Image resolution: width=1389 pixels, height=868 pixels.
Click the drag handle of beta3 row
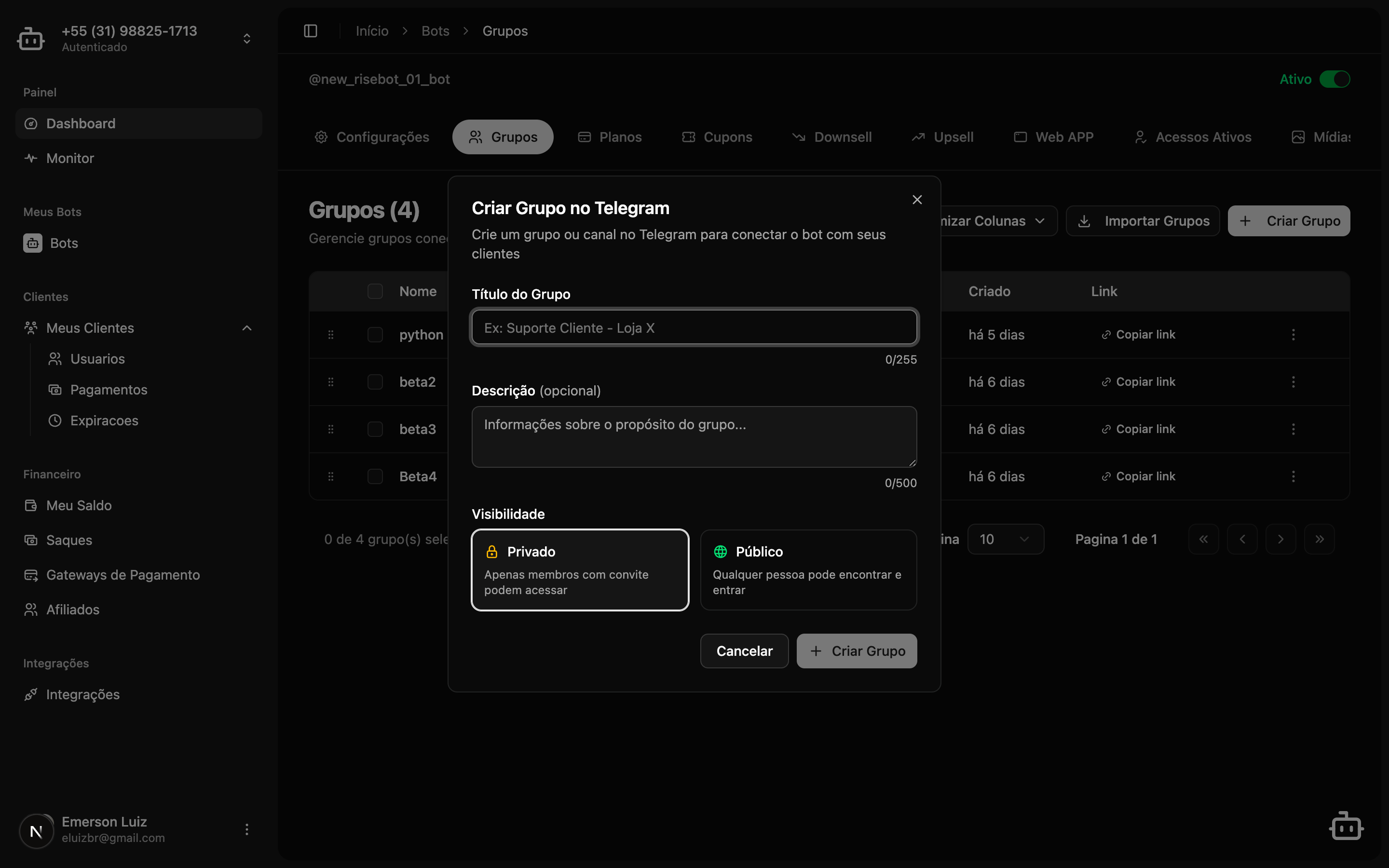pos(330,429)
